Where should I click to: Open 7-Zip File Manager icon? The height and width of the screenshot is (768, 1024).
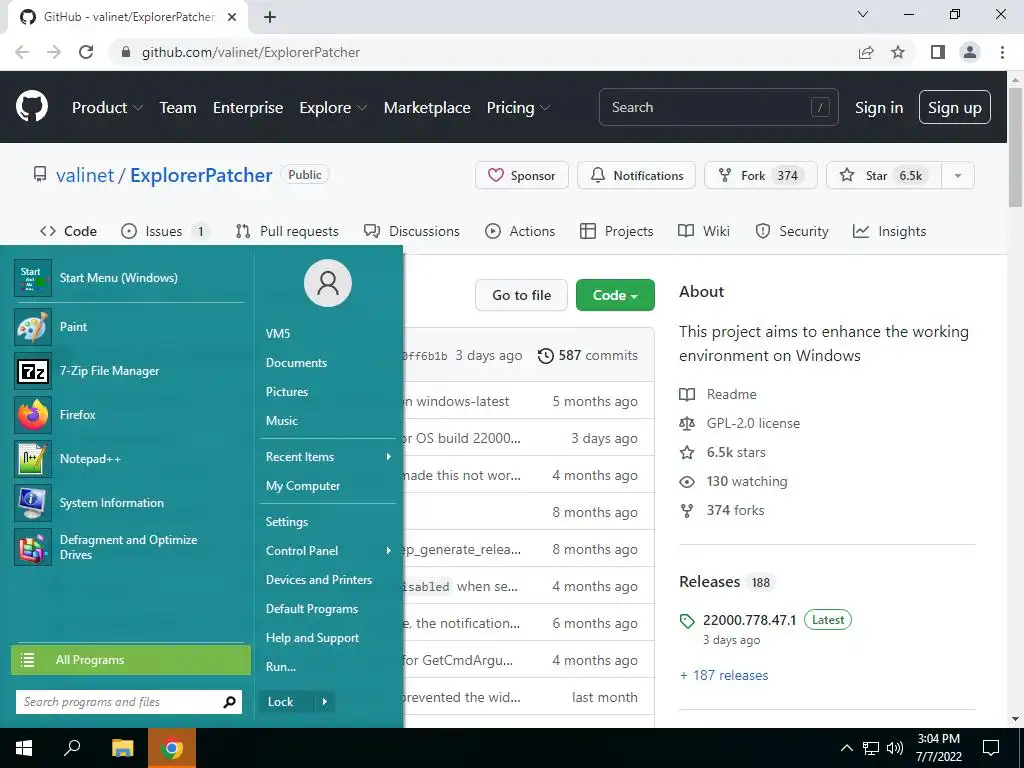(33, 371)
